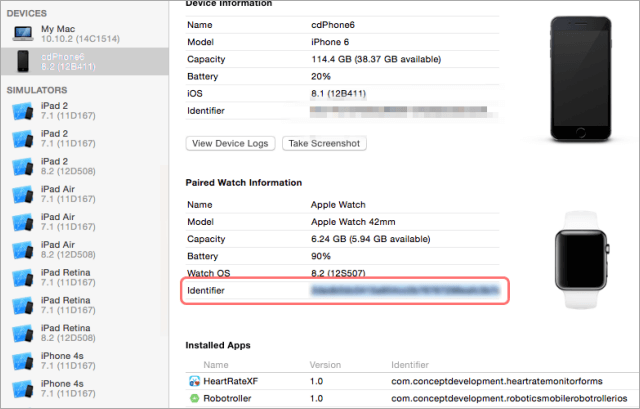This screenshot has width=640, height=409.
Task: Click capacity value 114.4 GB (38.37 GB available)
Action: pos(376,59)
